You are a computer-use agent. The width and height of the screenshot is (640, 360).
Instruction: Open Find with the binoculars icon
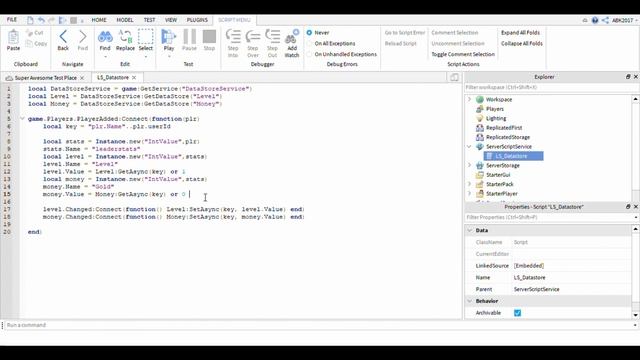point(105,37)
